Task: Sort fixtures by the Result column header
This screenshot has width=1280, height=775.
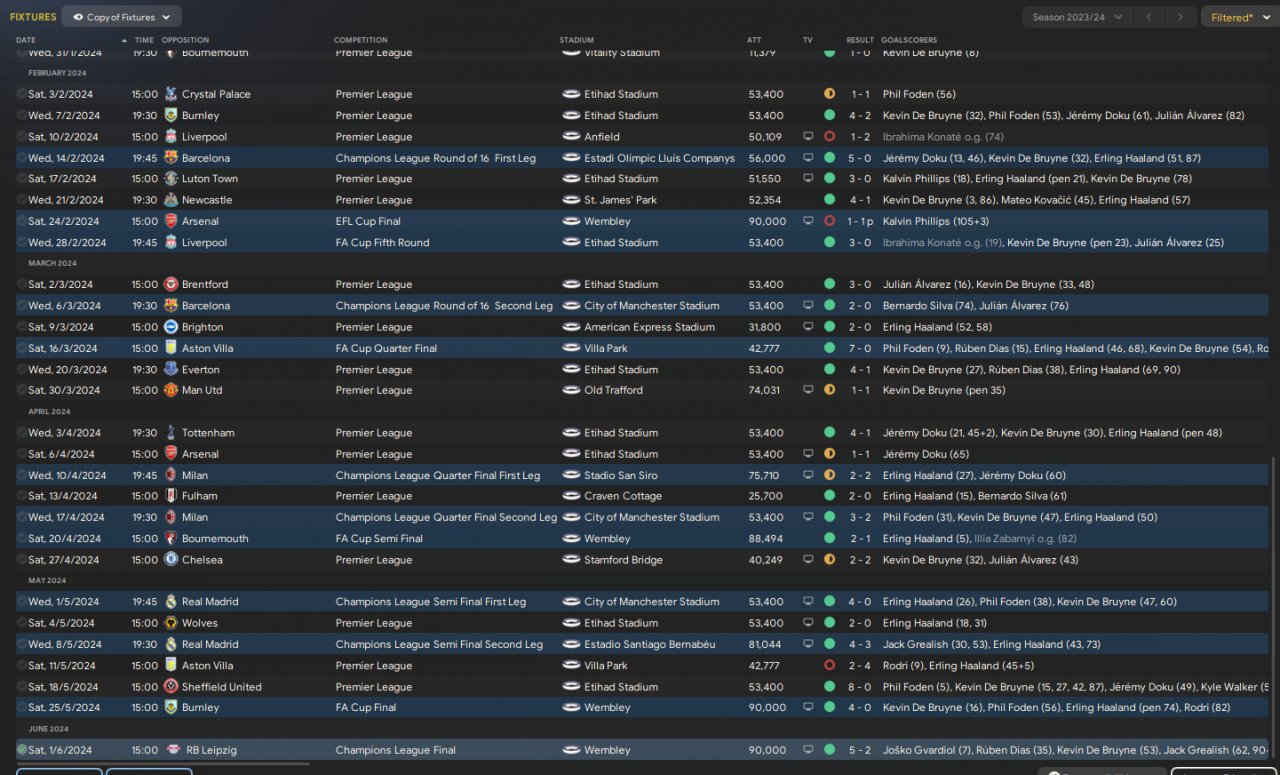Action: coord(860,40)
